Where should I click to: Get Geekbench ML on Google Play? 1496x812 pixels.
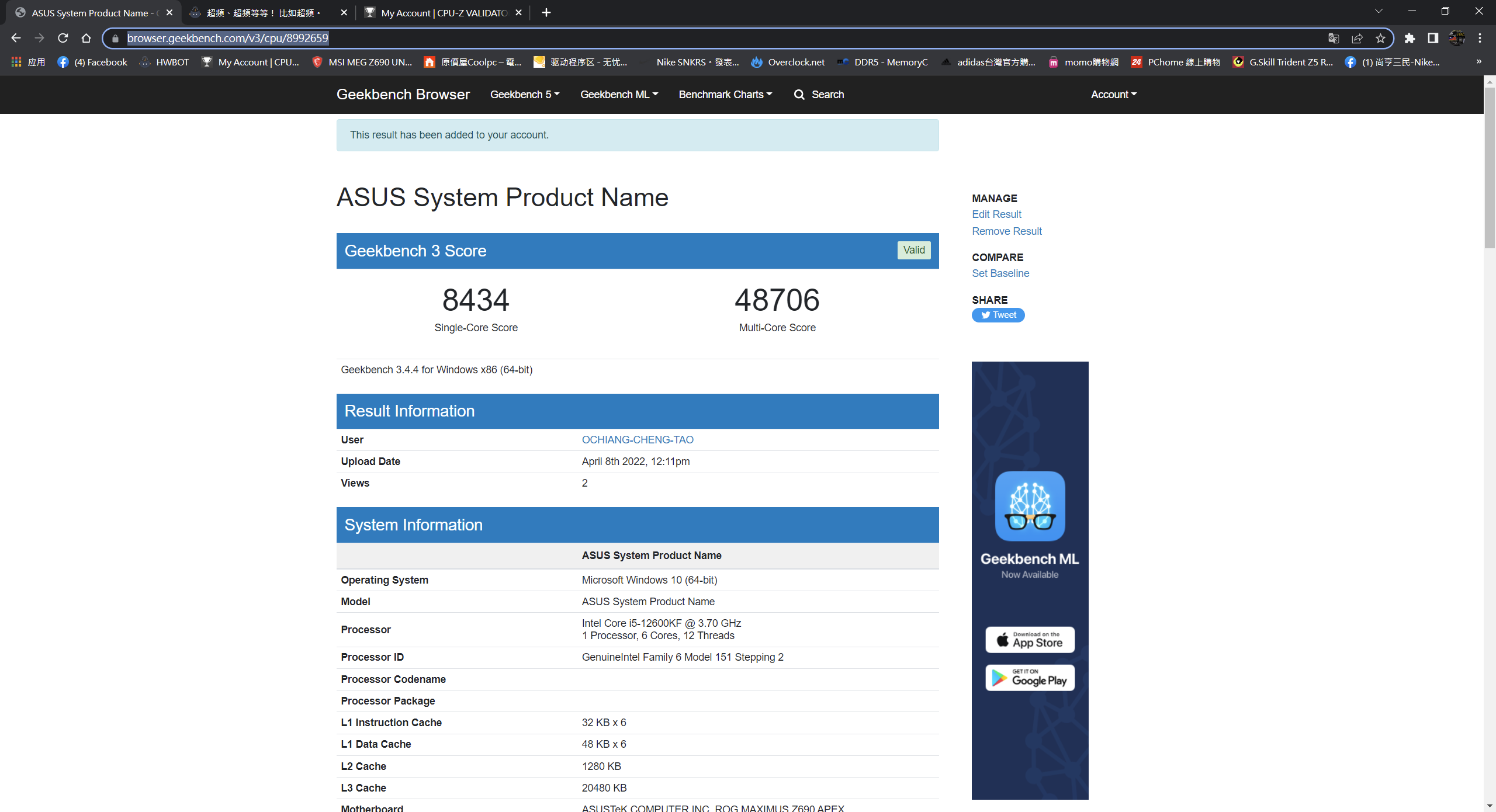tap(1030, 678)
